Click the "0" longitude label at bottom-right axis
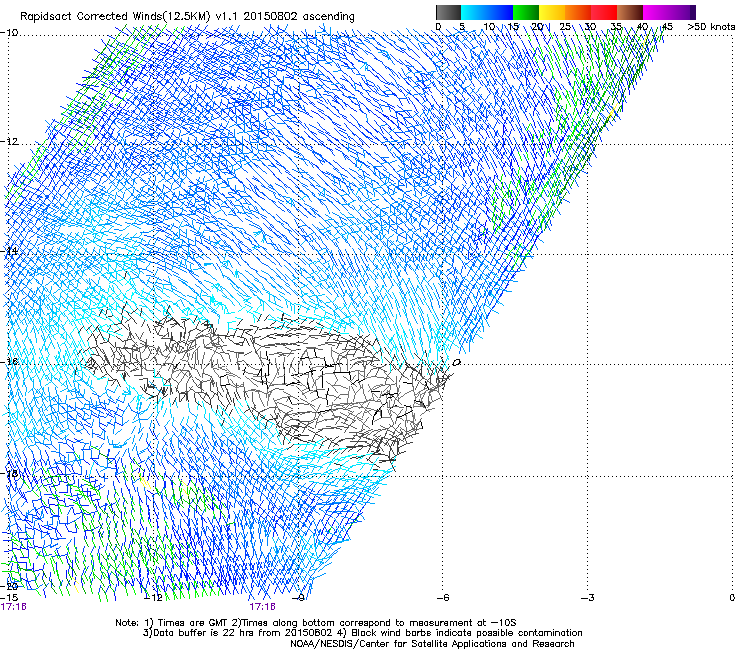 point(732,598)
